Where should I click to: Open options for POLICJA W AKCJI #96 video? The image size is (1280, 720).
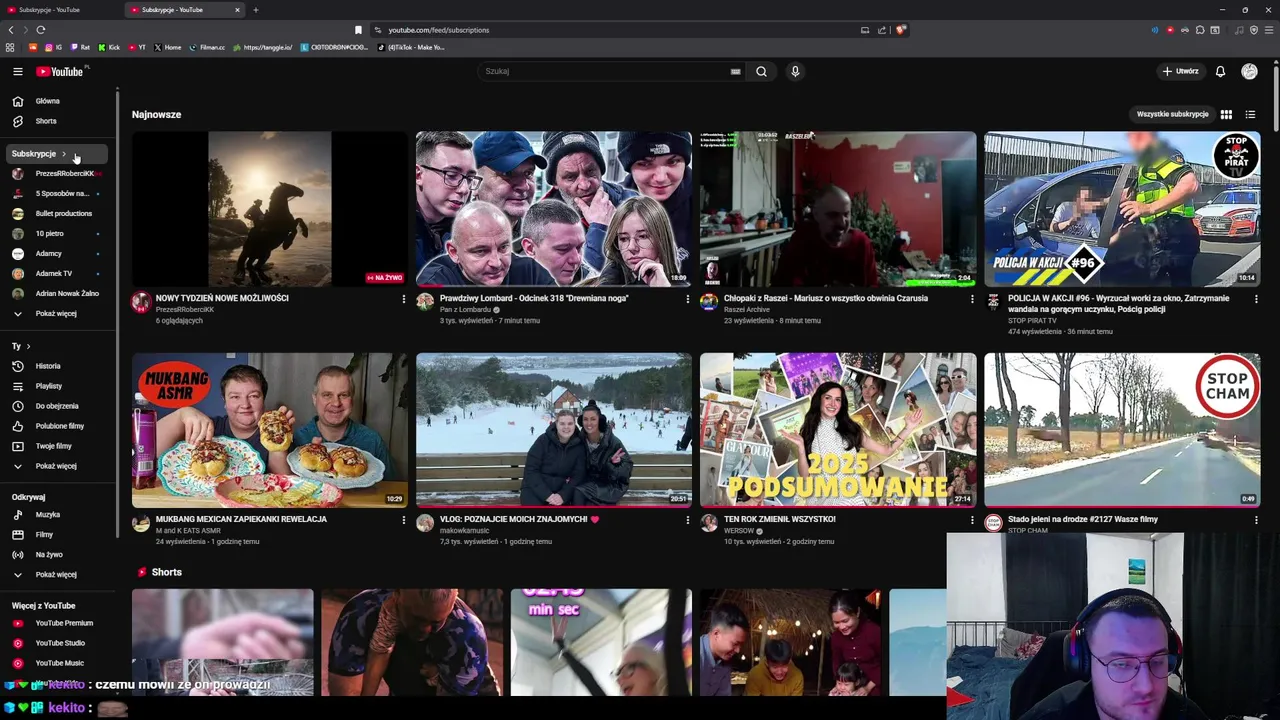[x=1255, y=299]
